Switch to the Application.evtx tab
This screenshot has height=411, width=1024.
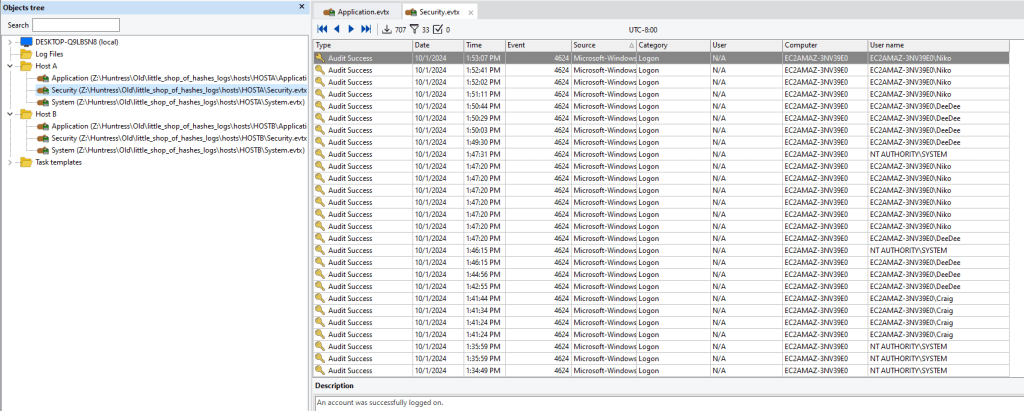[355, 11]
